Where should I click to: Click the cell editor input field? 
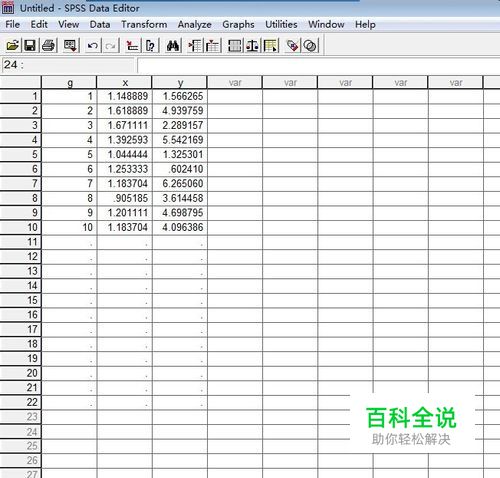pyautogui.click(x=318, y=65)
